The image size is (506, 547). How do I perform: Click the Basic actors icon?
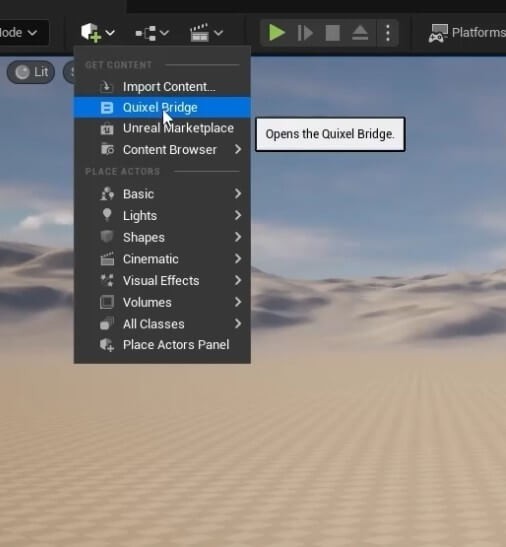tap(107, 193)
